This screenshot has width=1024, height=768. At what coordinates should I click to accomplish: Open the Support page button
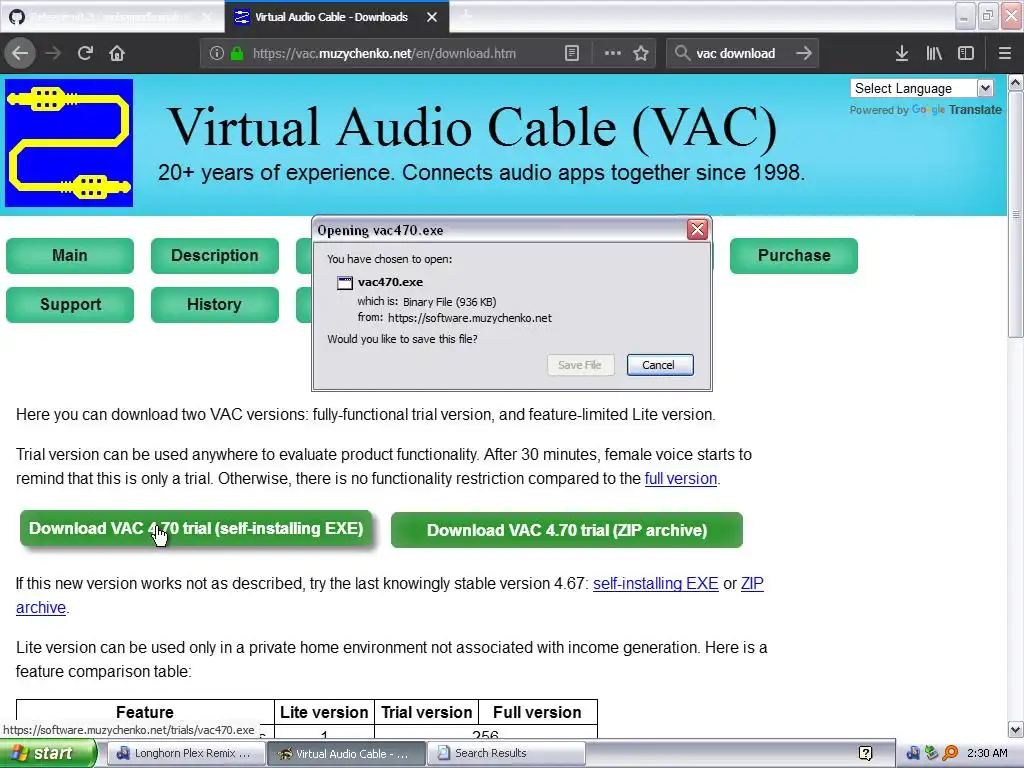[x=70, y=304]
